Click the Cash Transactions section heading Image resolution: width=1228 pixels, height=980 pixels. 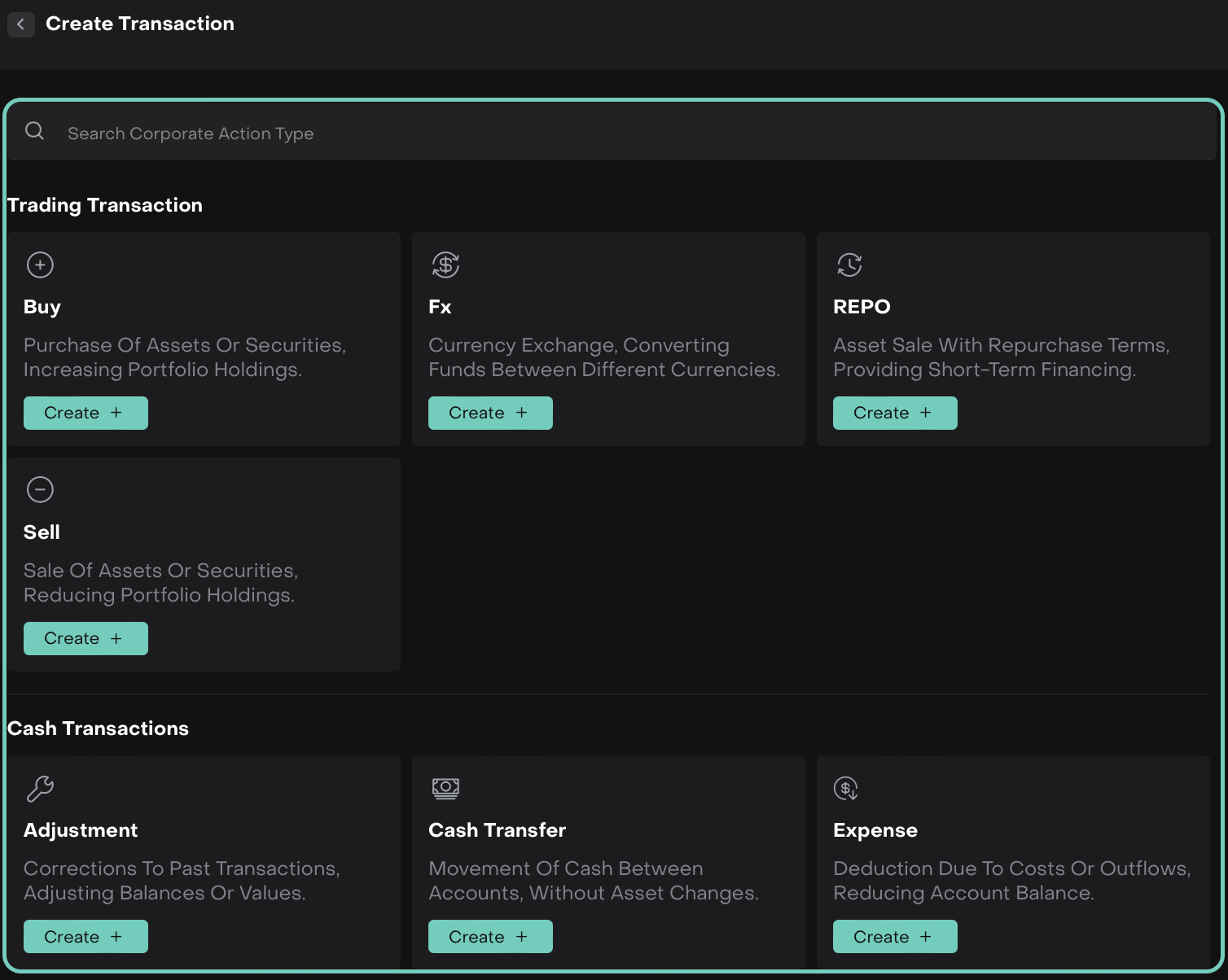pyautogui.click(x=98, y=728)
